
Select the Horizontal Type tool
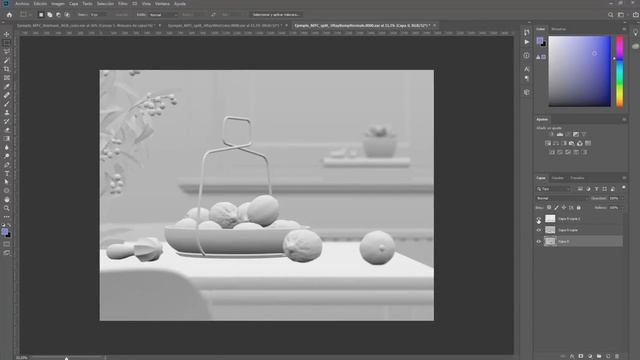pos(7,173)
